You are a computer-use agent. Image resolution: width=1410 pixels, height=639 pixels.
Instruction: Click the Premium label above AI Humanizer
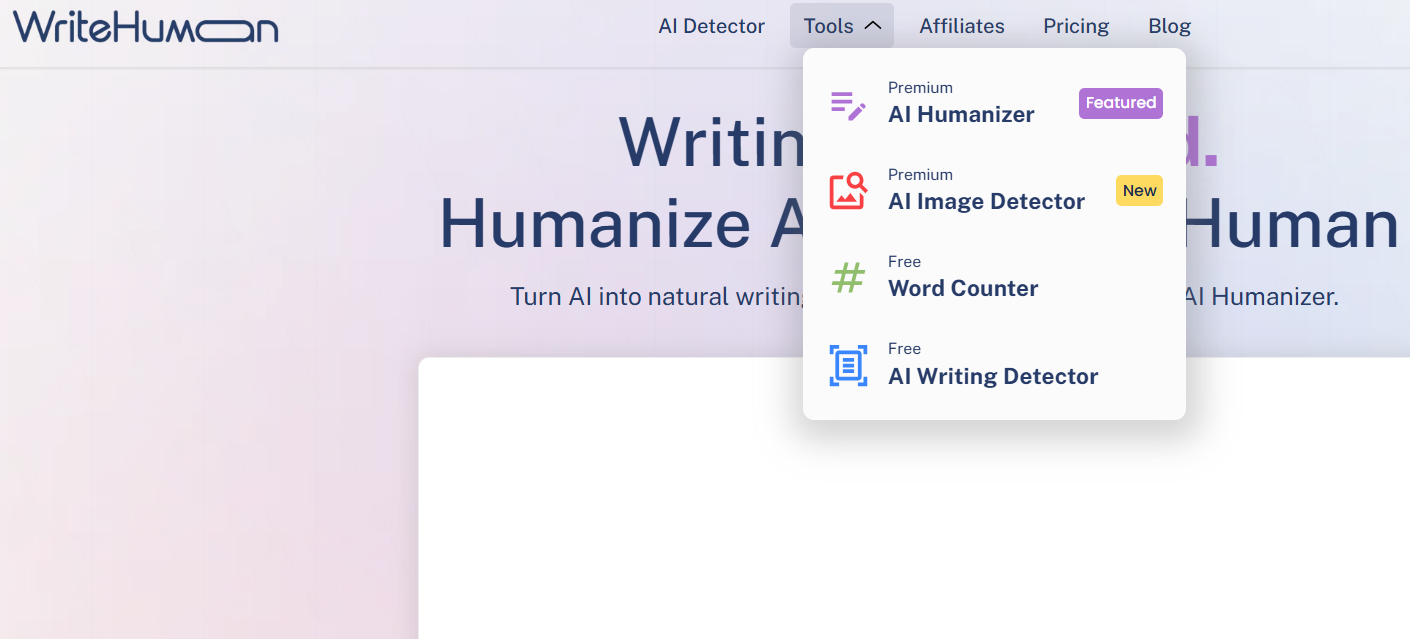click(920, 88)
